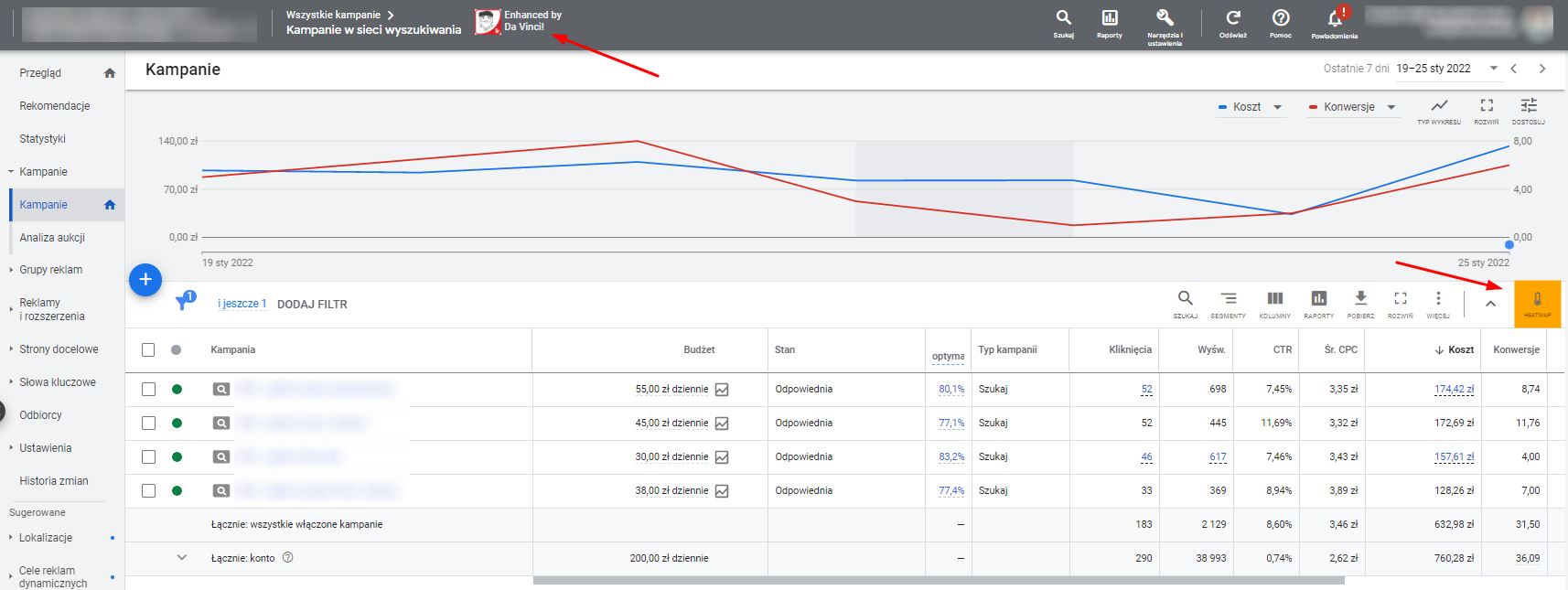
Task: Expand Grupy reklam in sidebar
Action: click(11, 270)
